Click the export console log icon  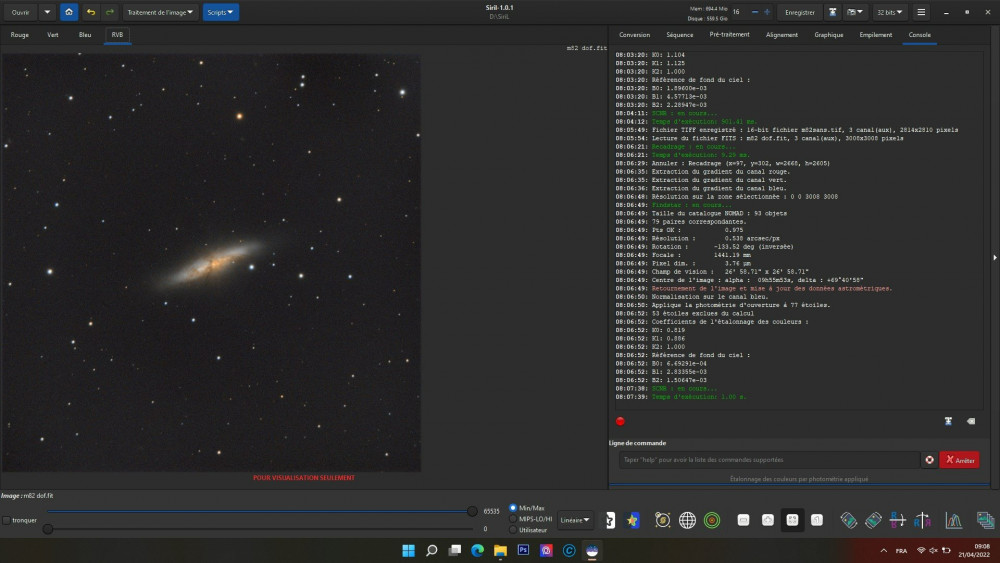pyautogui.click(x=948, y=421)
